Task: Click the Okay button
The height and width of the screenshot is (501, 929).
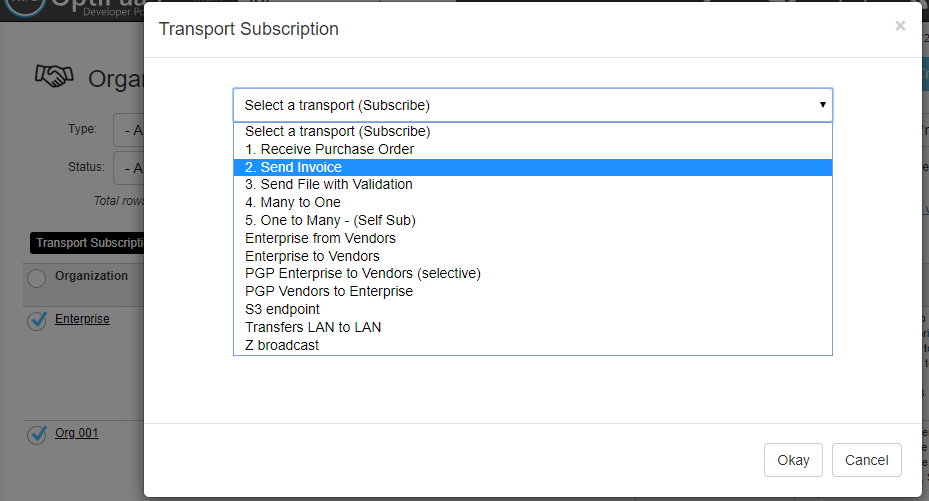Action: 793,460
